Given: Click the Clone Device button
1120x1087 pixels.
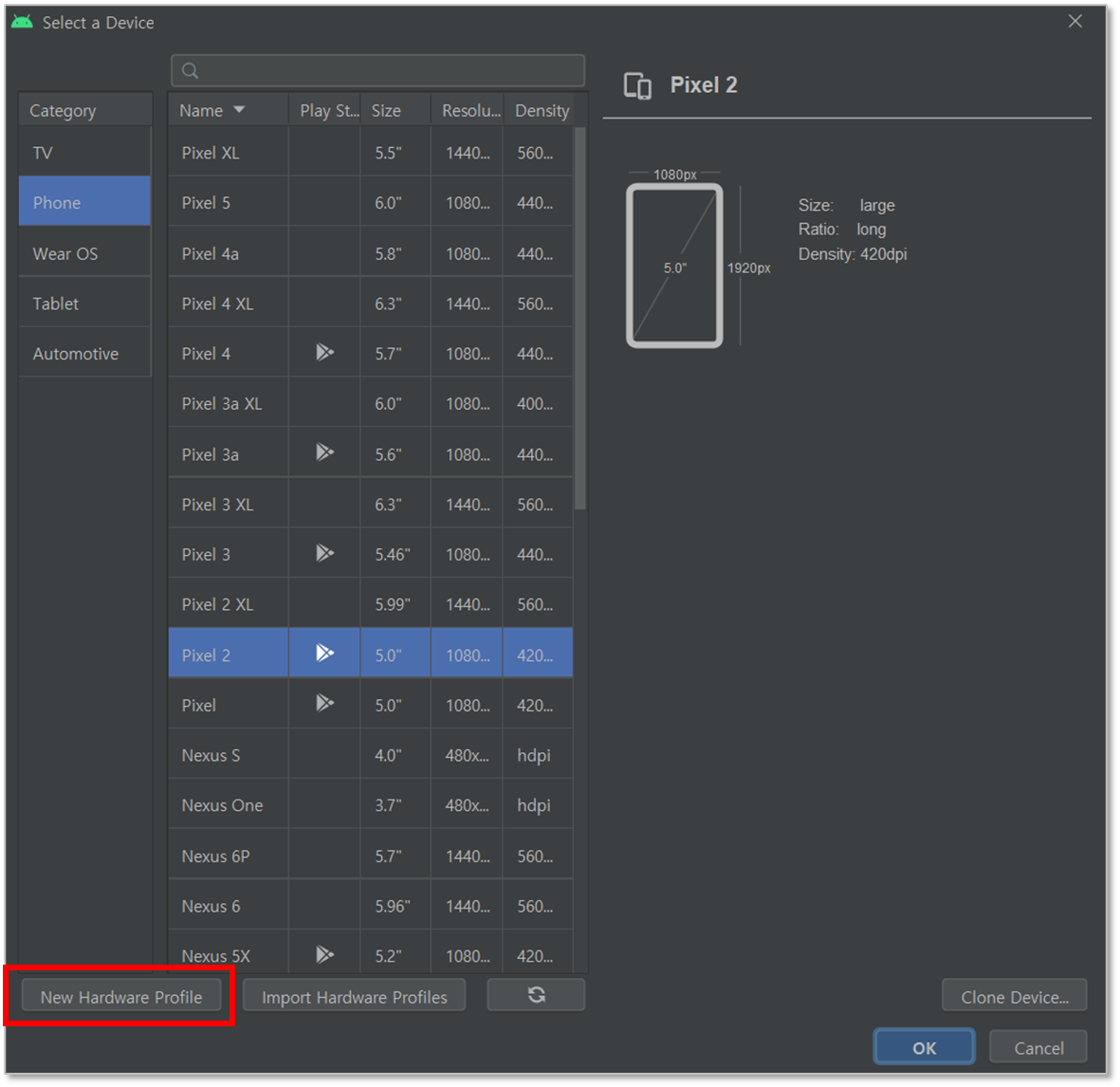Looking at the screenshot, I should click(x=1015, y=997).
